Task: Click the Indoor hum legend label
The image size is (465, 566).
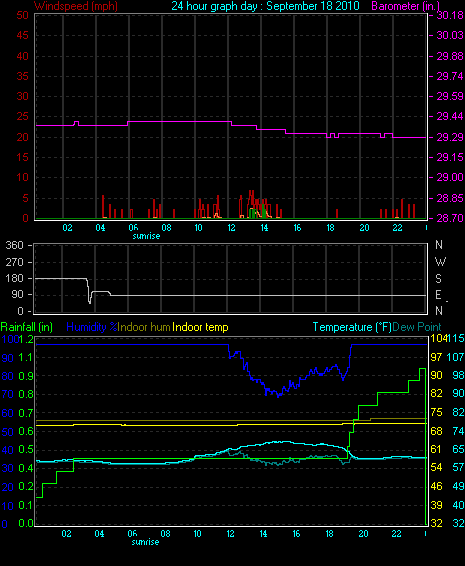Action: pyautogui.click(x=144, y=327)
